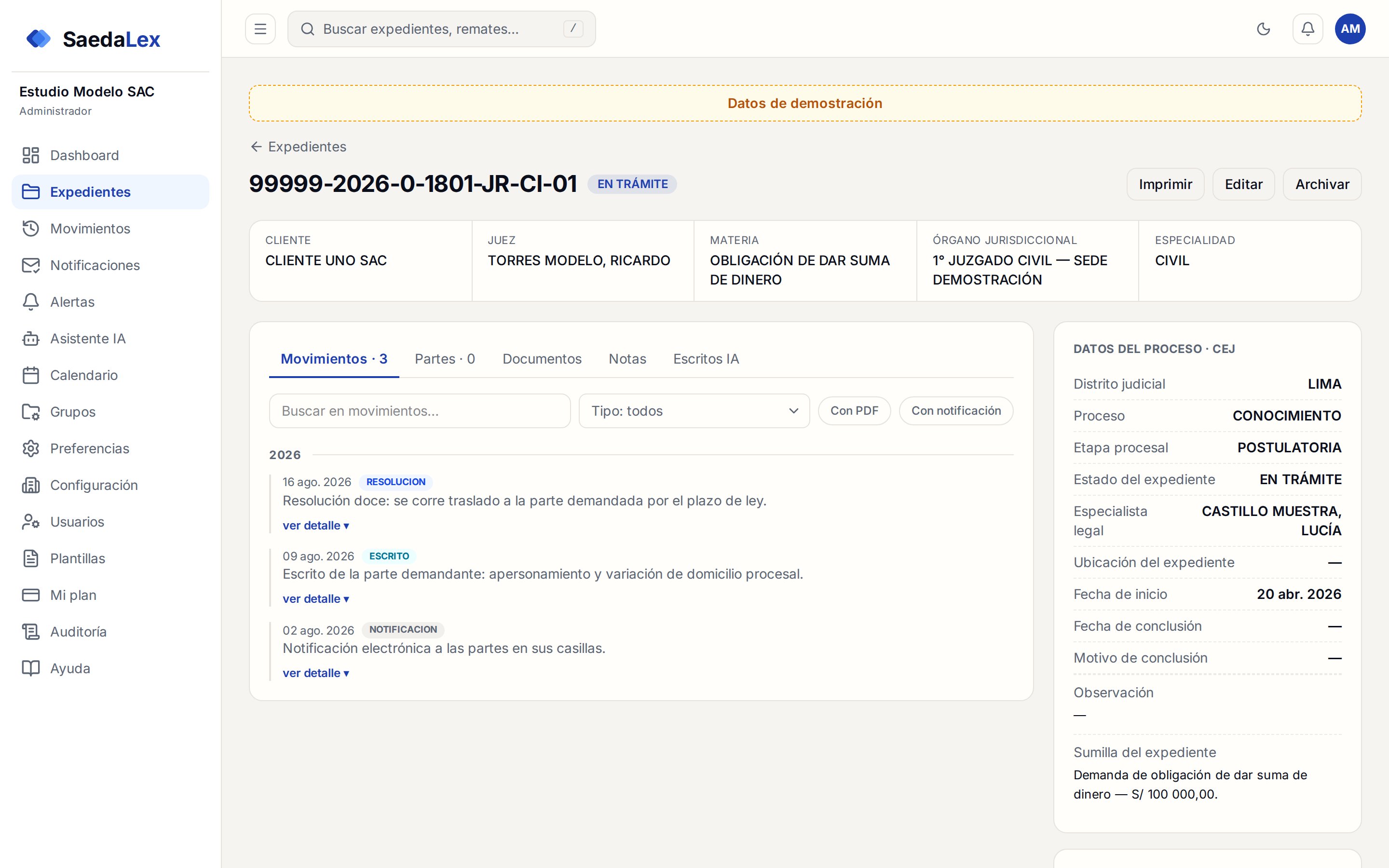Open Asistente IA robot icon
This screenshot has width=1389, height=868.
pos(30,339)
